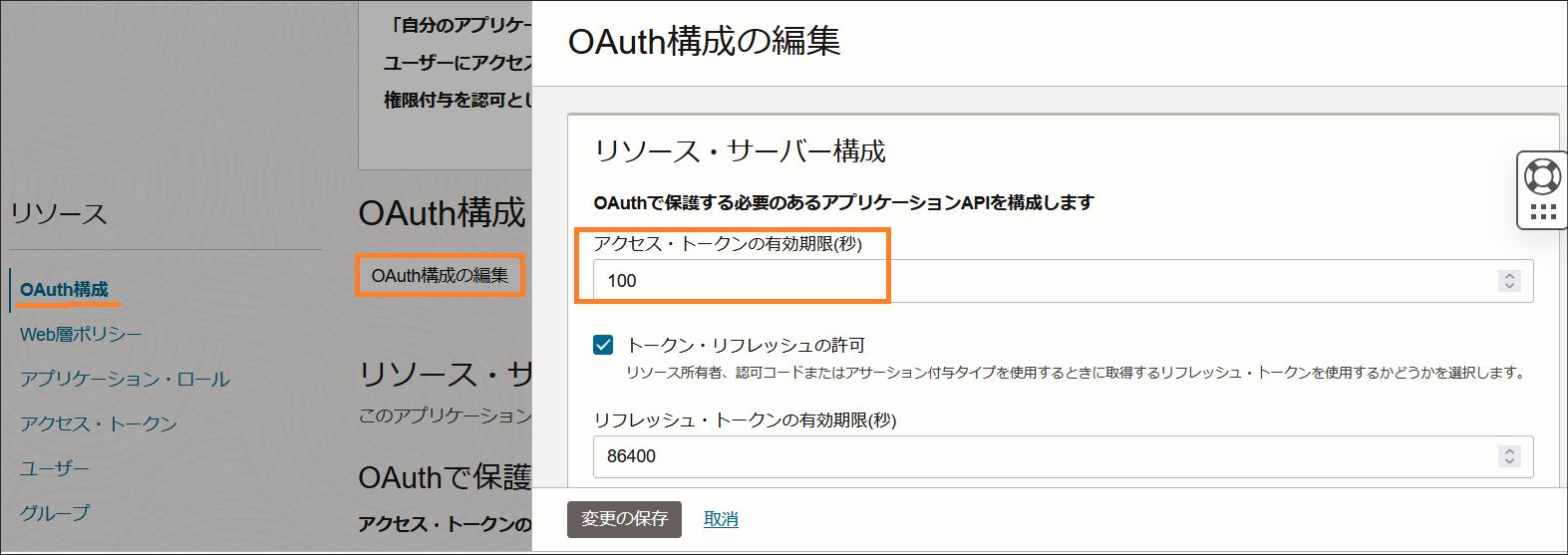Click the refresh token expiry field showing 86400
Viewport: 1568px width, 555px height.
1063,456
